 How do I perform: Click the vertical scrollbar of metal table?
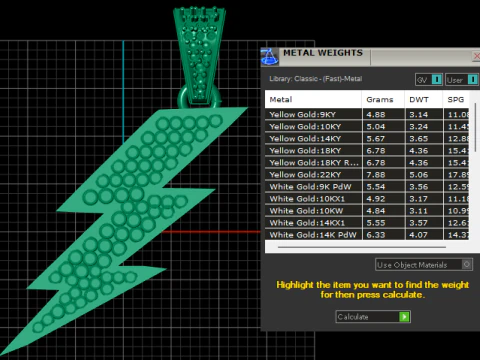[x=475, y=127]
